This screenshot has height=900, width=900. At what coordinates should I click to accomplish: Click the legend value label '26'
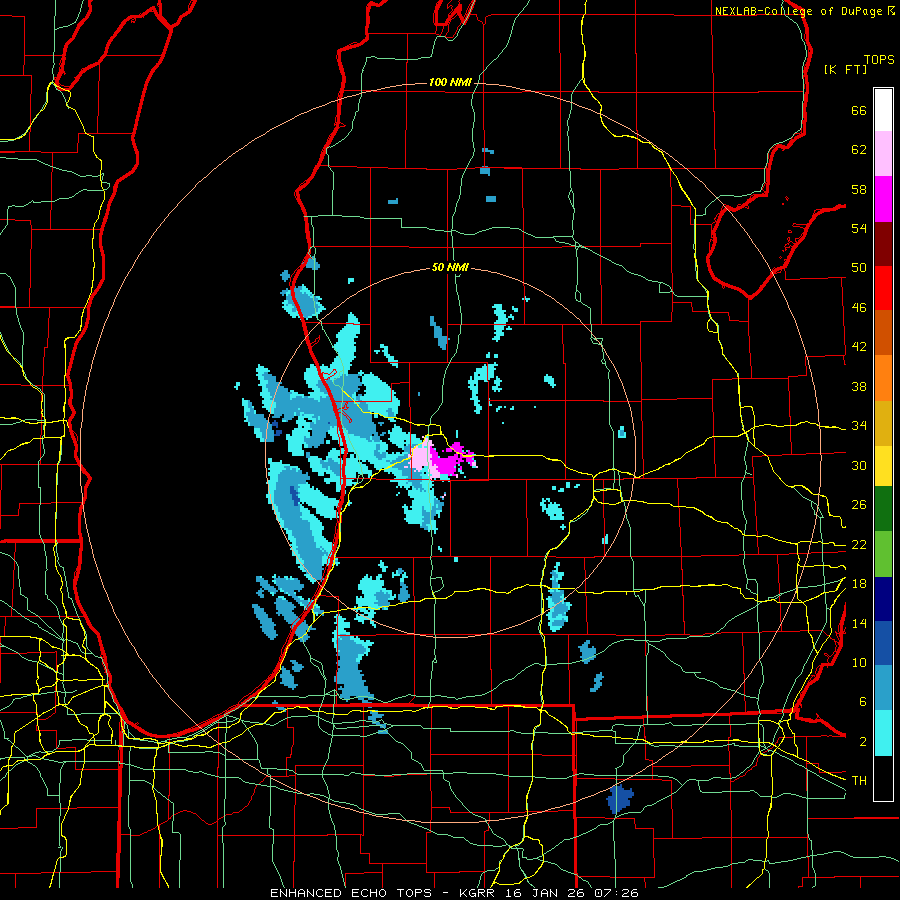pyautogui.click(x=859, y=505)
